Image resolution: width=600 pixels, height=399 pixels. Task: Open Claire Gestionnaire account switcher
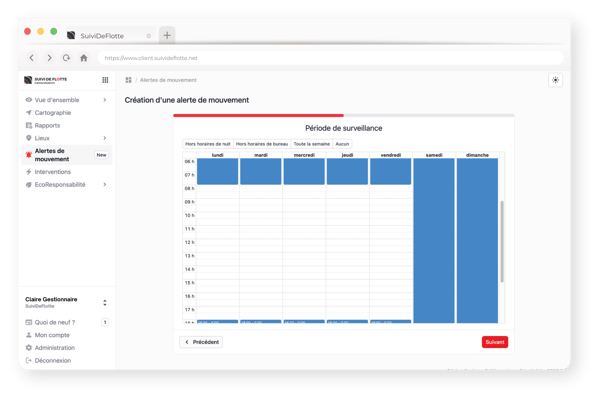pyautogui.click(x=105, y=303)
